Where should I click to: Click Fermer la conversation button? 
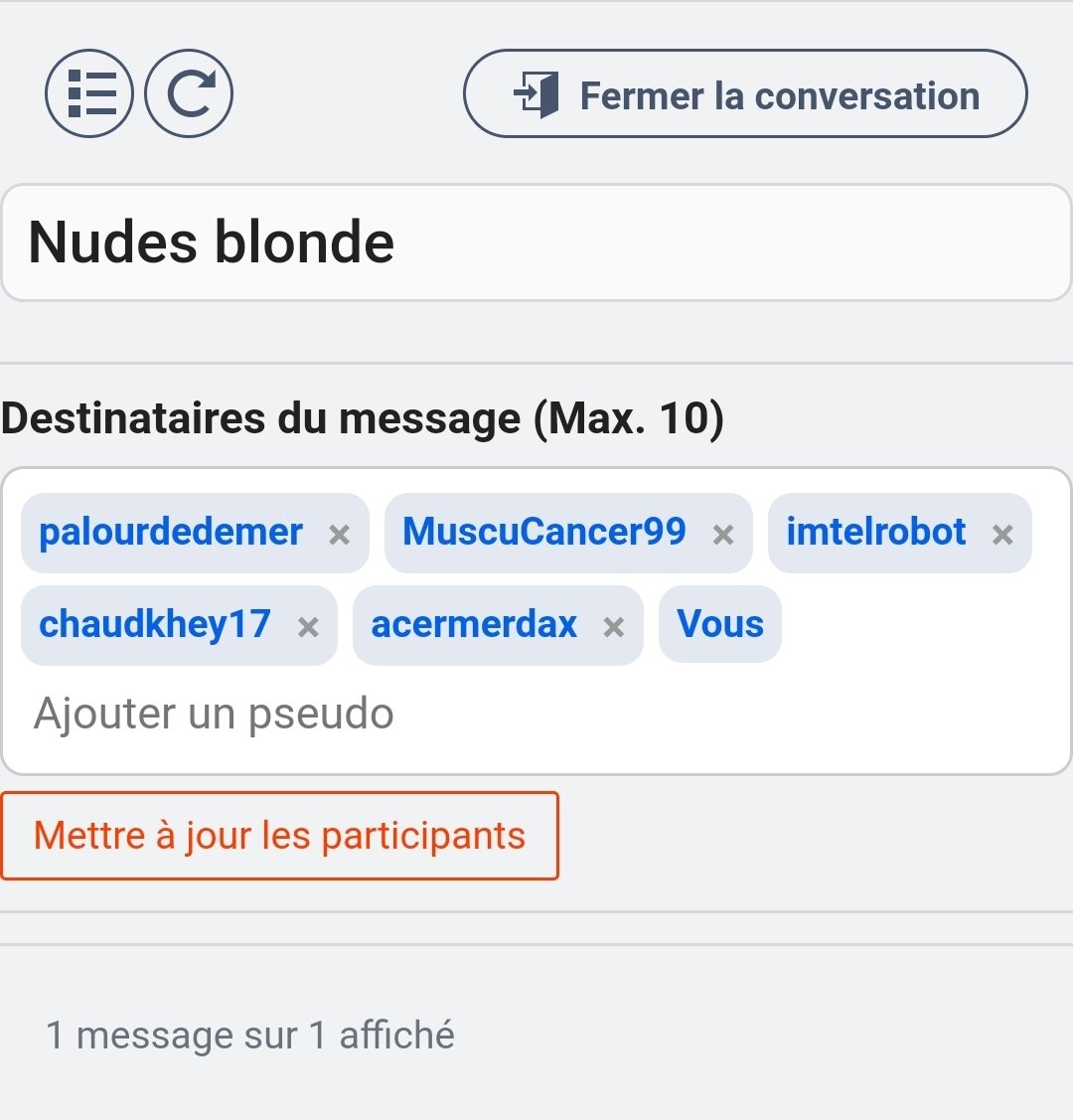[x=745, y=93]
